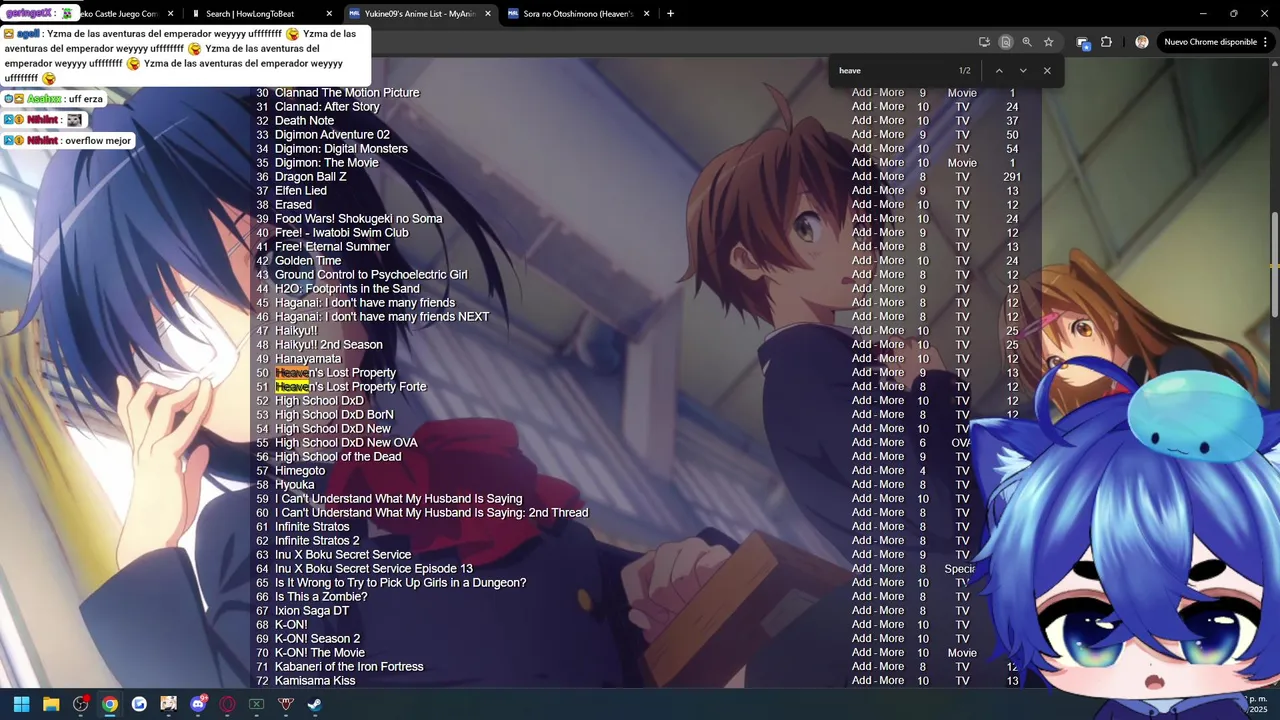Open the Windows Start menu
Screen dimensions: 1280x720
pyautogui.click(x=21, y=704)
